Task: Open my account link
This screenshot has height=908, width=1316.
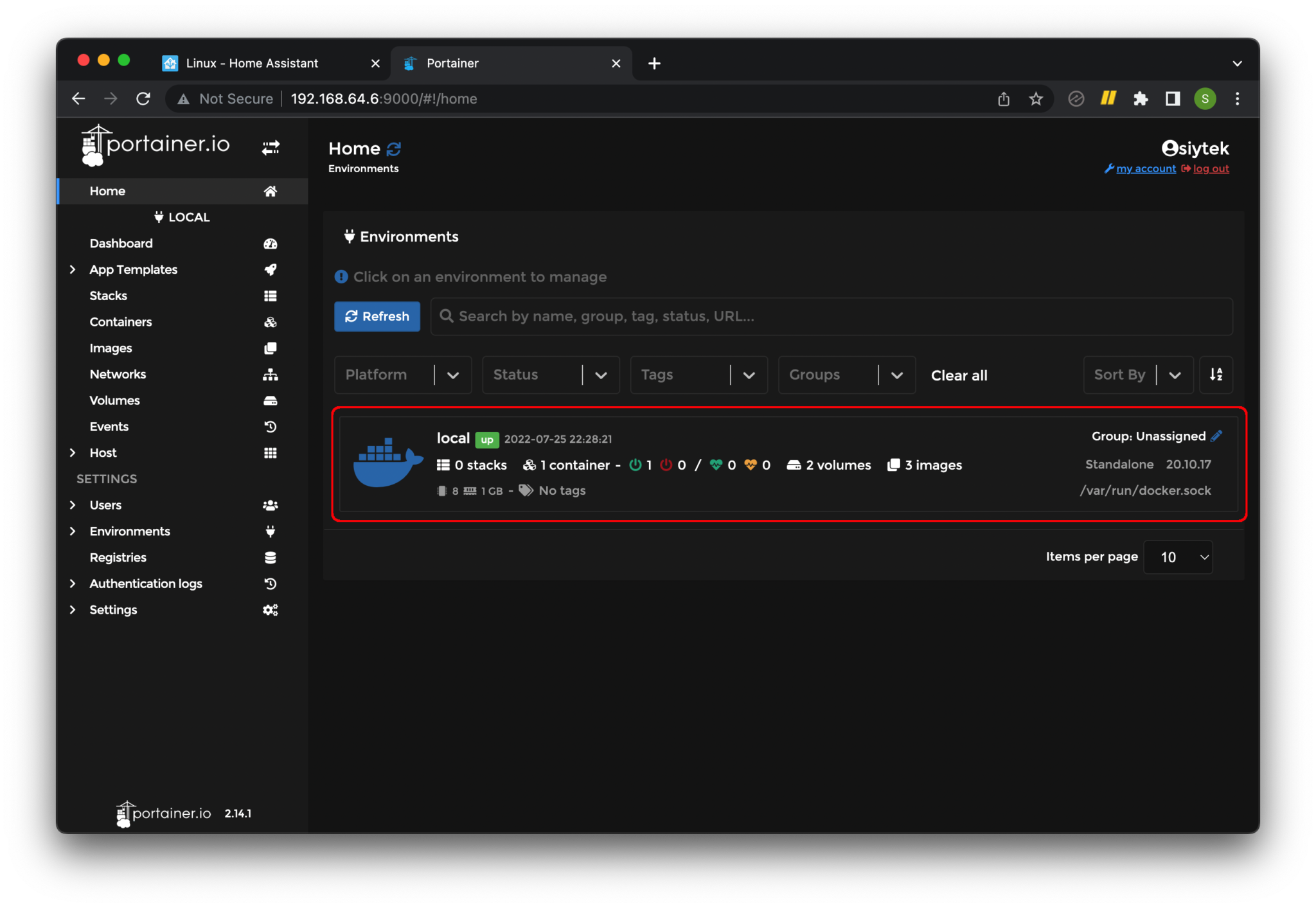Action: pyautogui.click(x=1144, y=168)
